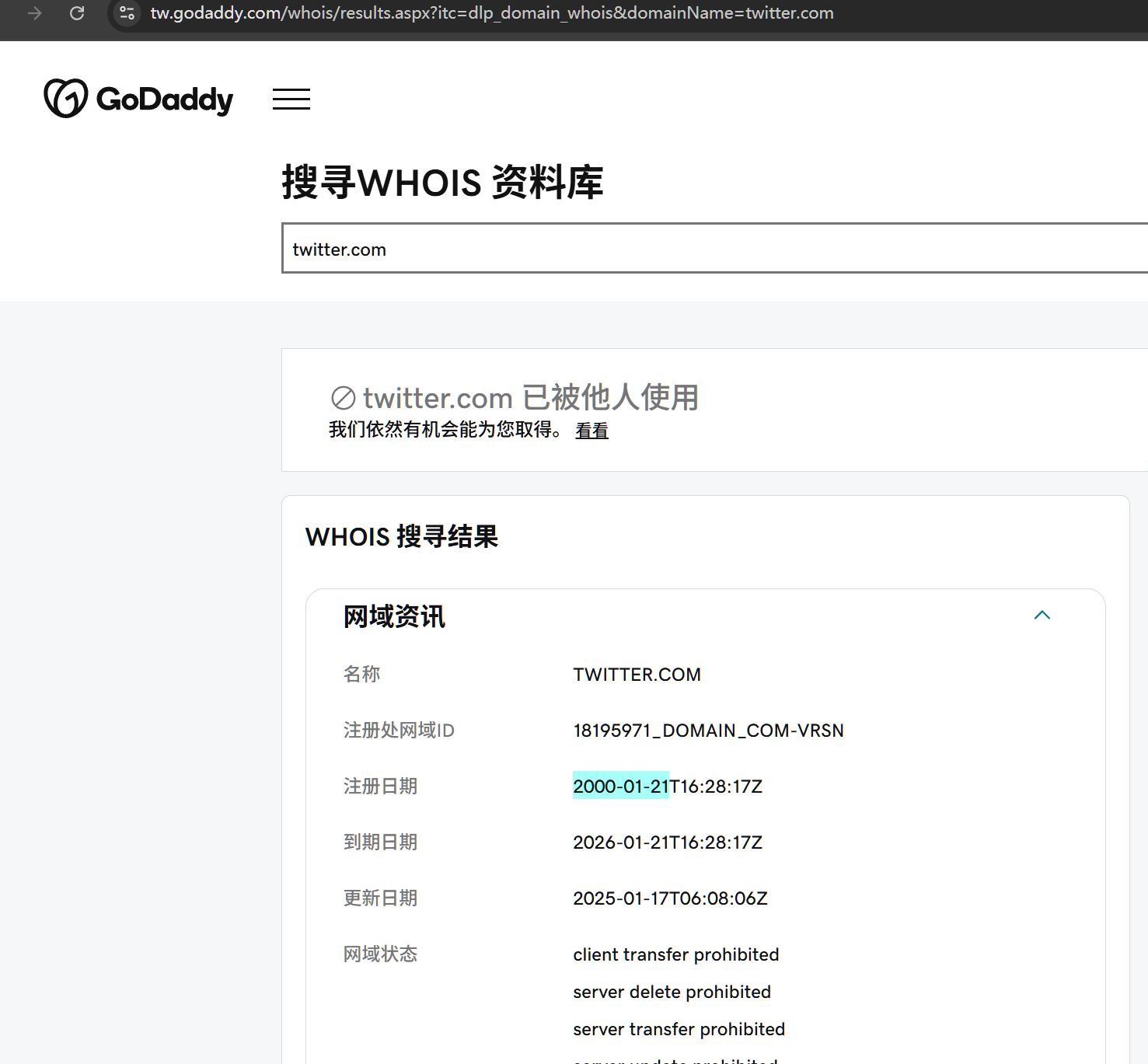Click the unavailable-domain circle icon
Viewport: 1148px width, 1064px height.
[343, 398]
